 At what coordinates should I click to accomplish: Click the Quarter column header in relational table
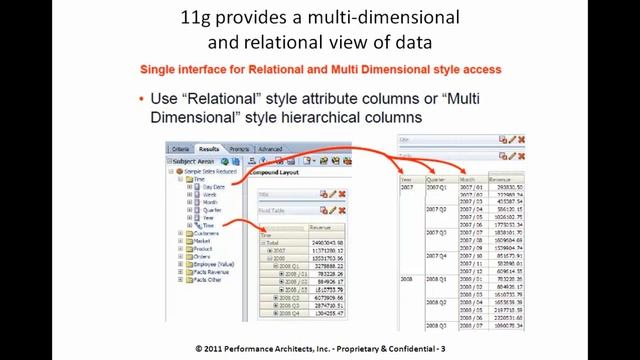click(x=442, y=180)
